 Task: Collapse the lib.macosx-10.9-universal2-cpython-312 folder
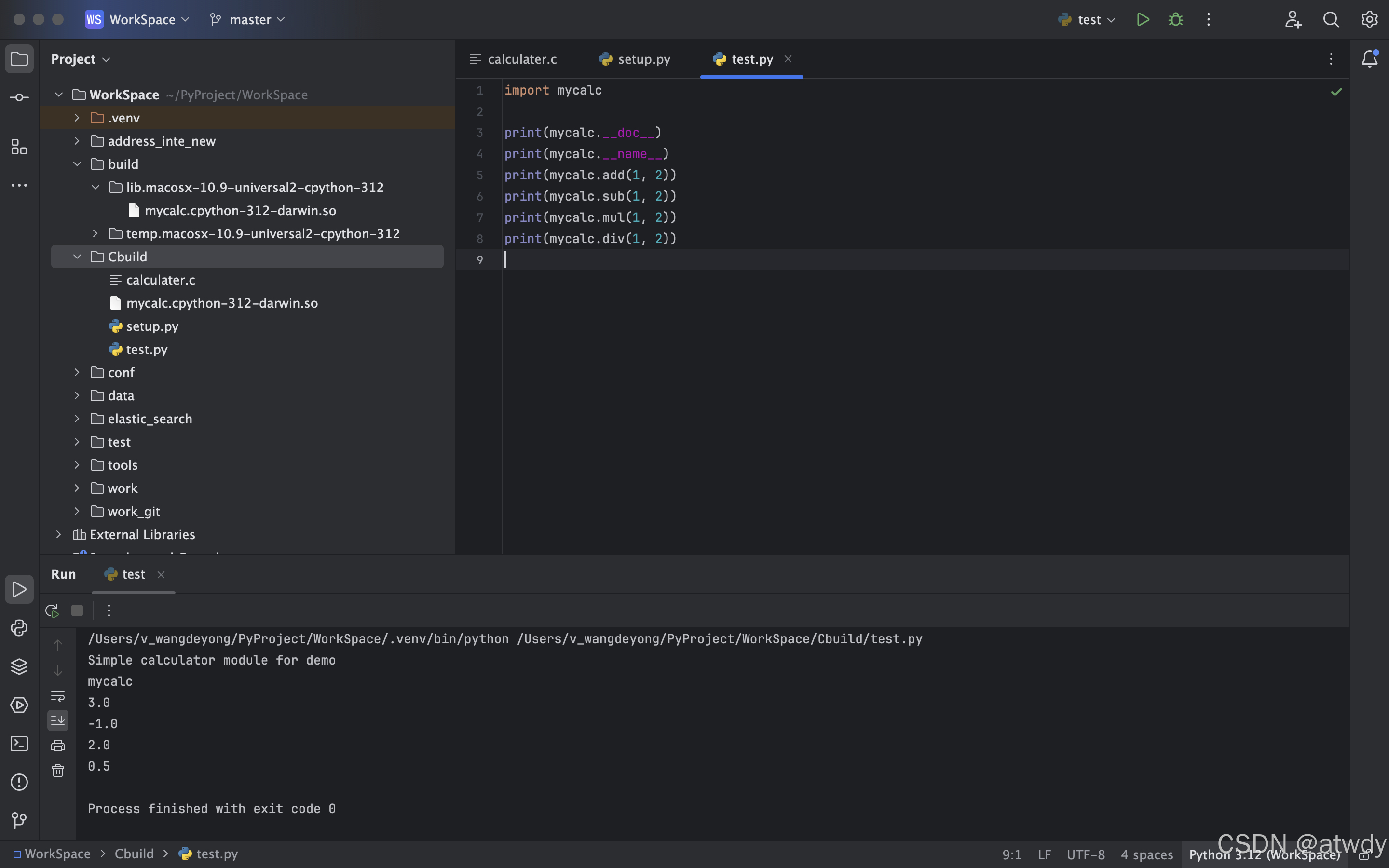click(95, 187)
